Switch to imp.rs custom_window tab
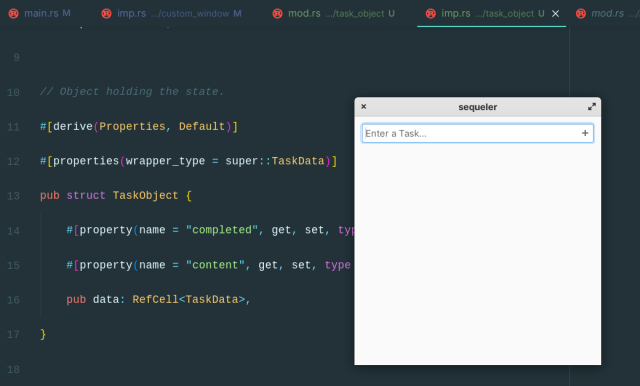Image resolution: width=640 pixels, height=386 pixels. tap(172, 13)
